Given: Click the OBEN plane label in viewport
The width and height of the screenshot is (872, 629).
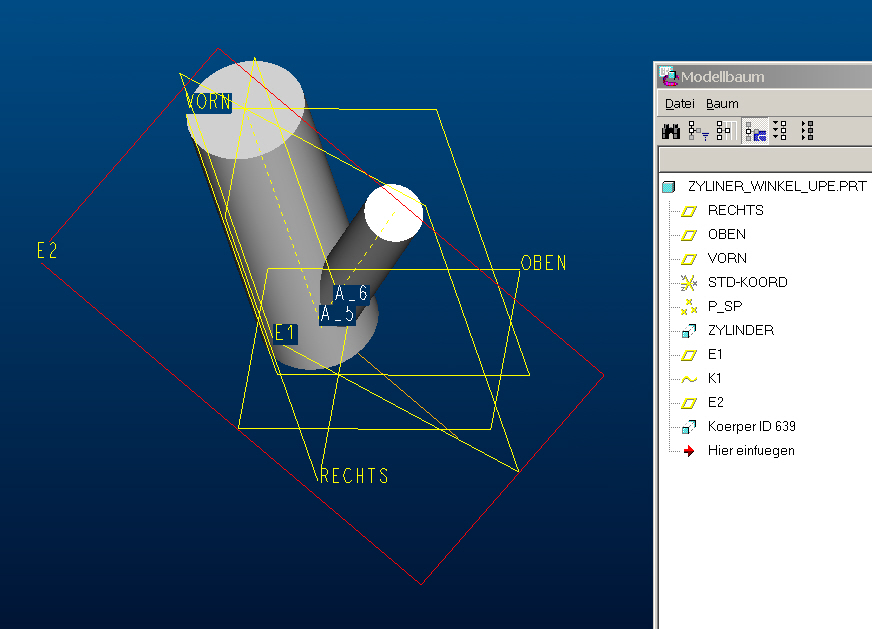Looking at the screenshot, I should [x=543, y=263].
